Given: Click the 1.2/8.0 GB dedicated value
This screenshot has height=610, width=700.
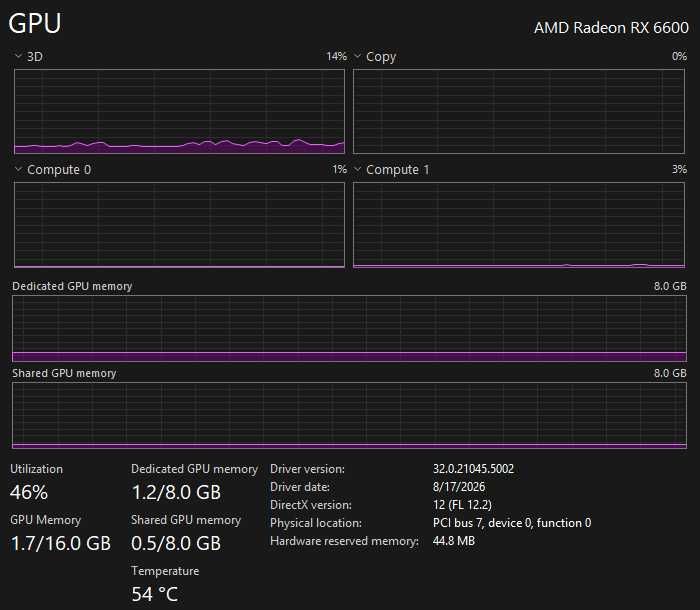Looking at the screenshot, I should pyautogui.click(x=176, y=492).
